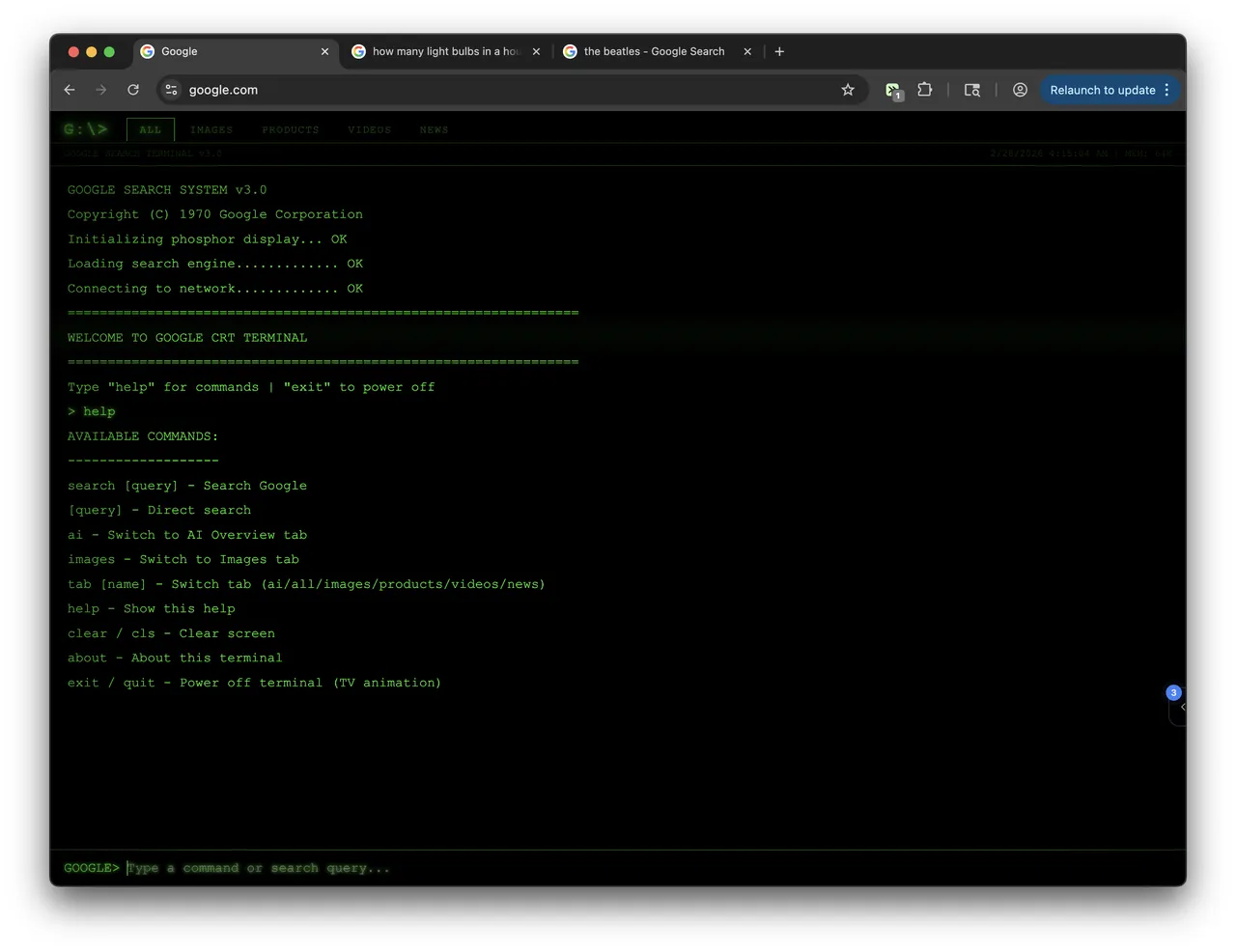Close the Google tab
Viewport: 1236px width, 952px height.
pyautogui.click(x=324, y=51)
